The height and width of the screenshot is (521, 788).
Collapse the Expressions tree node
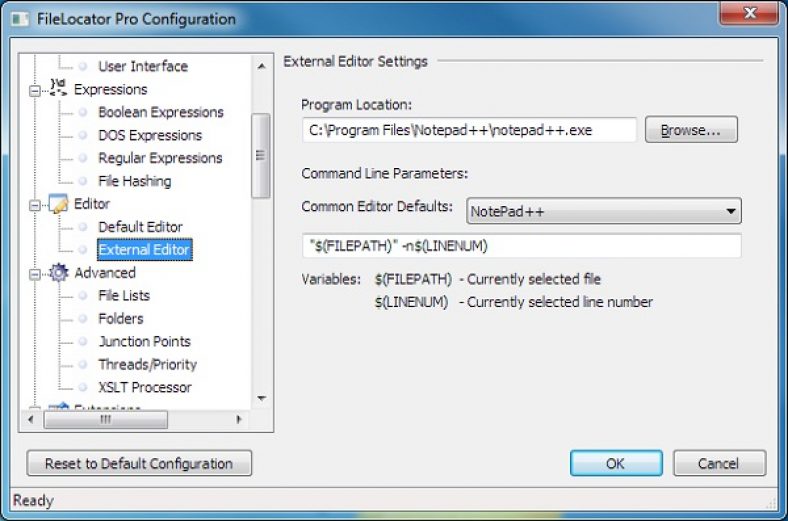[35, 91]
